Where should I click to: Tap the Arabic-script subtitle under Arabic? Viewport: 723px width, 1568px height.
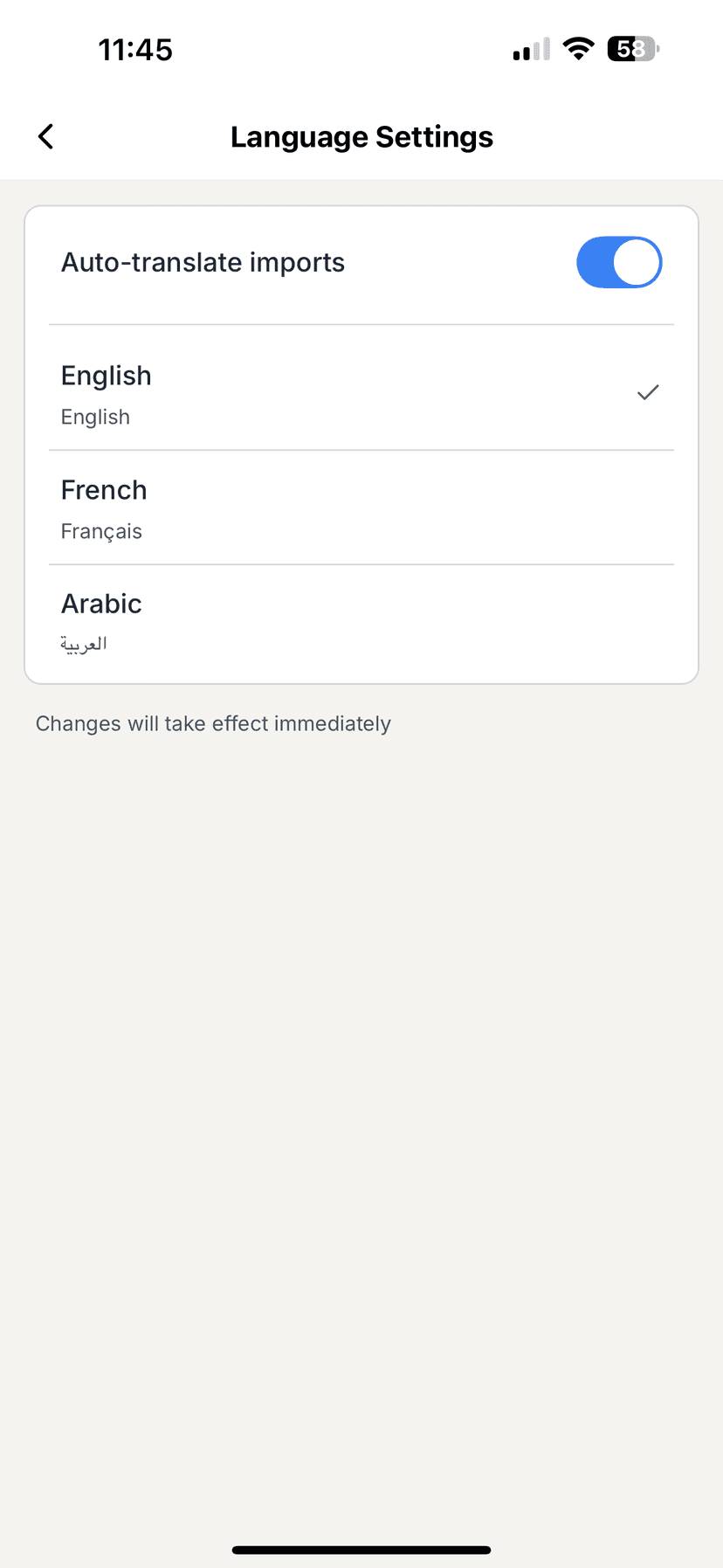pos(84,645)
